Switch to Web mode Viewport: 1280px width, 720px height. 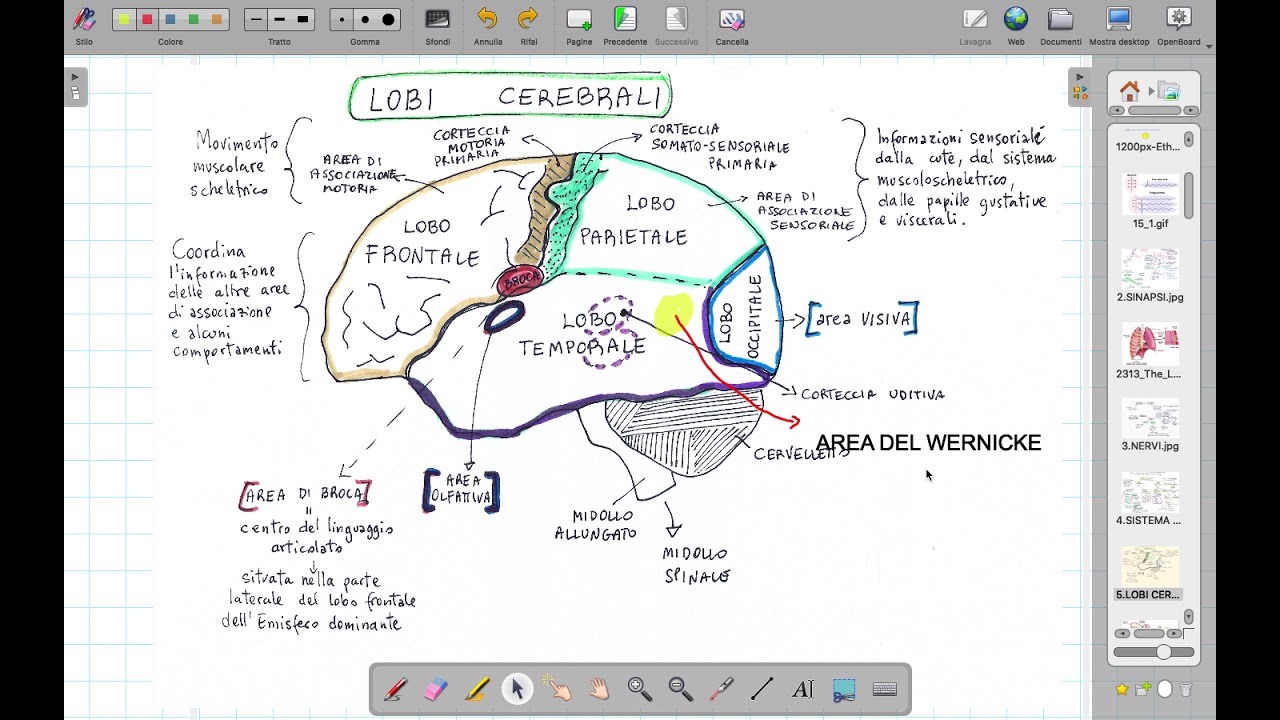(x=1016, y=26)
